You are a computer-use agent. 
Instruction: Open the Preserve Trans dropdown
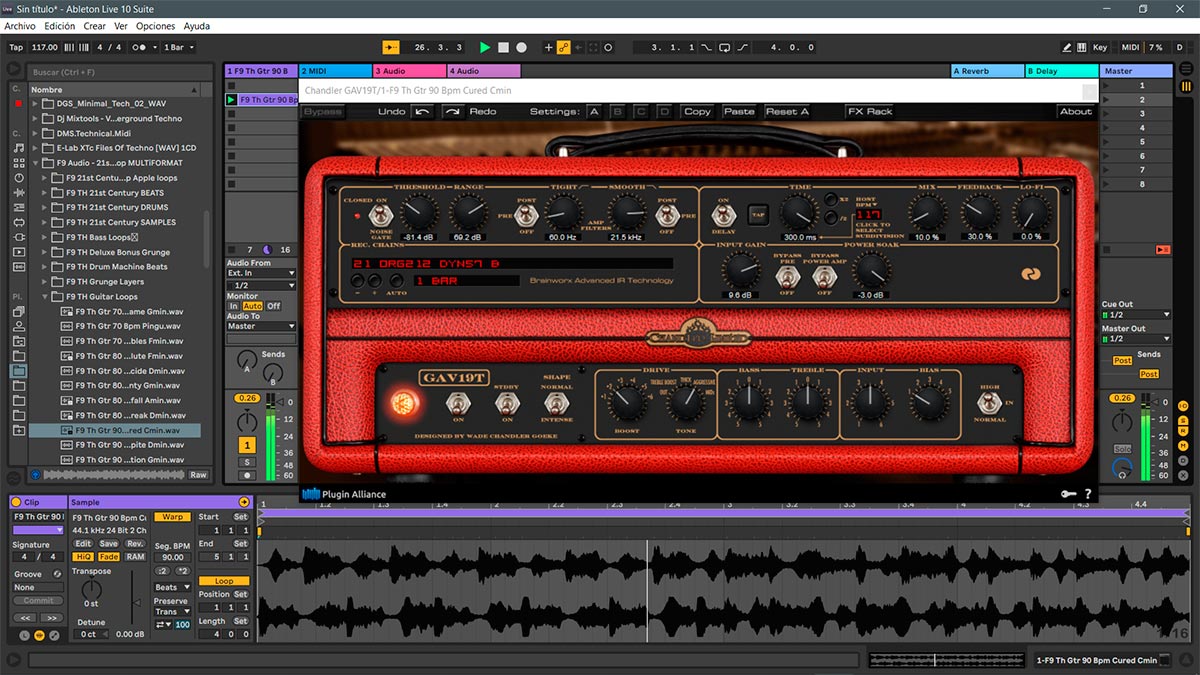[172, 612]
